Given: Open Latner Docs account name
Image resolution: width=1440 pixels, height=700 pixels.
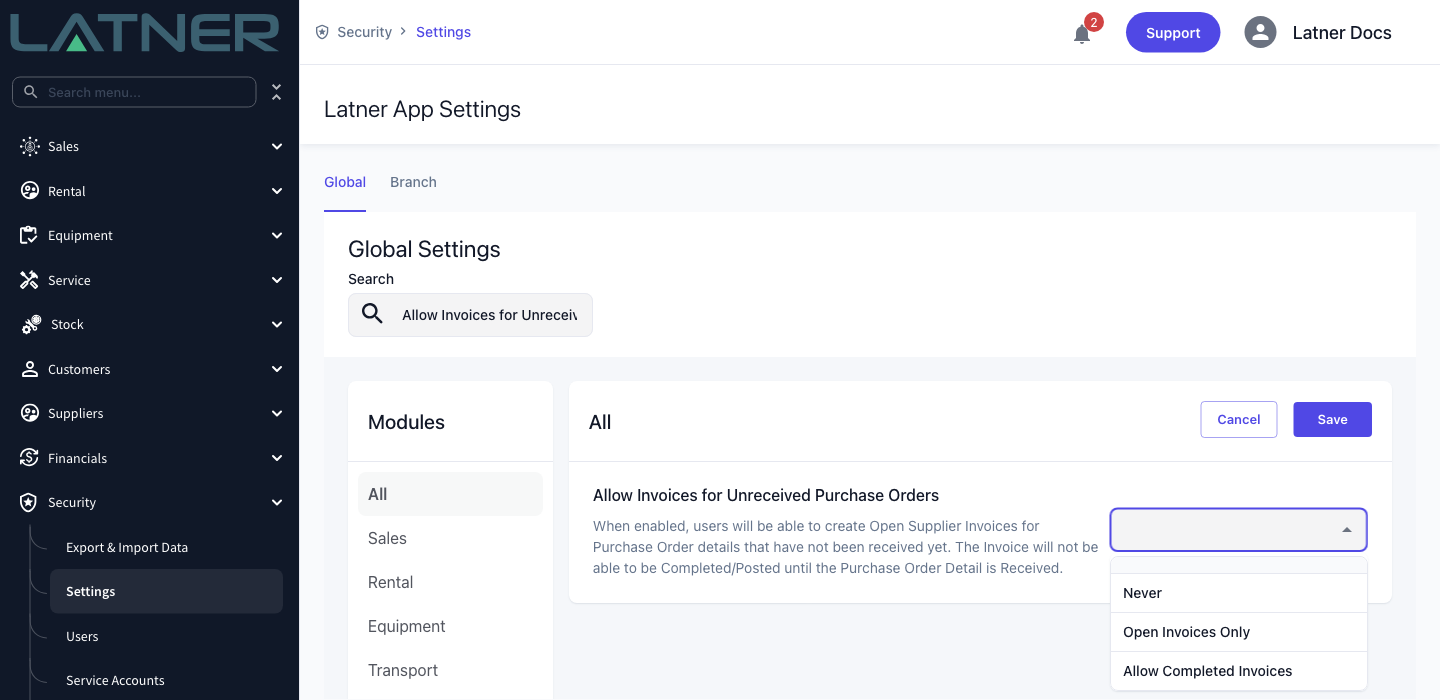Looking at the screenshot, I should (1342, 32).
